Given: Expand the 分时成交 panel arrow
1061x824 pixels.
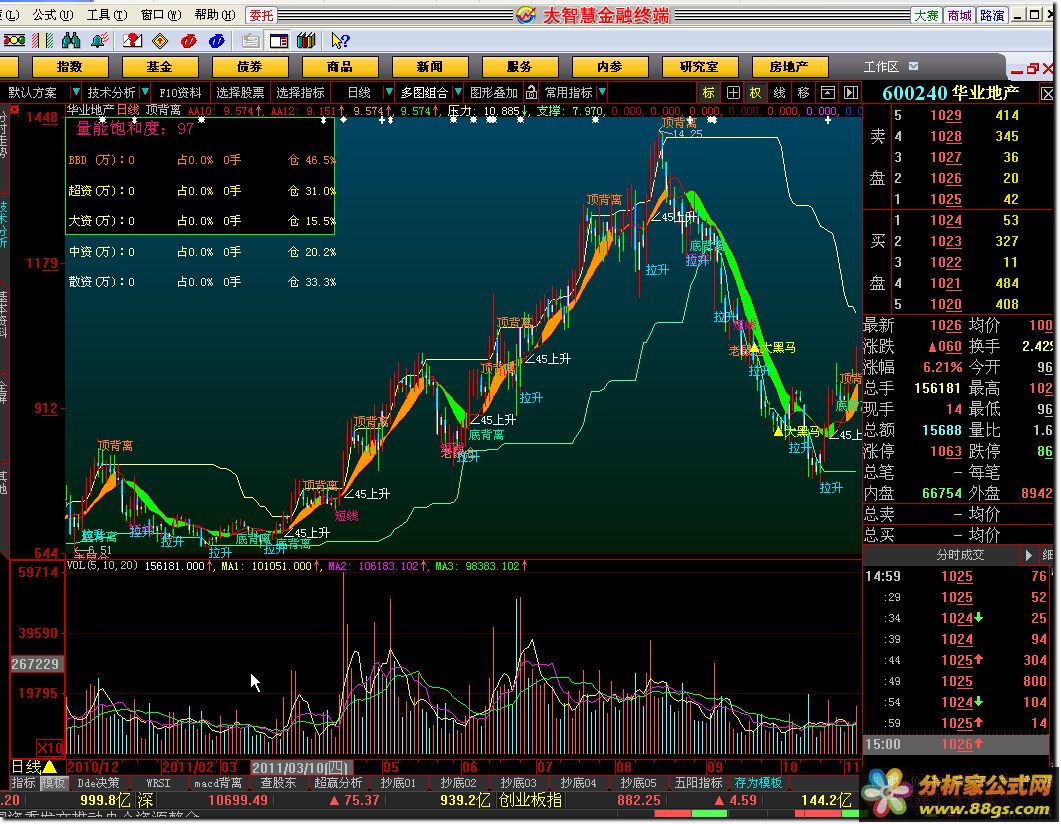Looking at the screenshot, I should [1028, 555].
